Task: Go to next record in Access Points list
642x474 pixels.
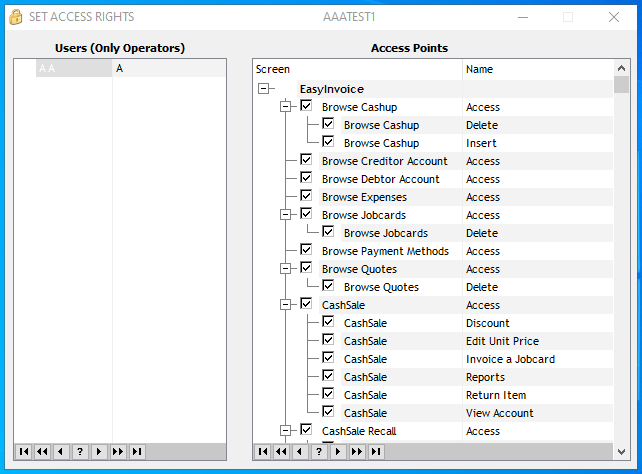Action: click(338, 451)
